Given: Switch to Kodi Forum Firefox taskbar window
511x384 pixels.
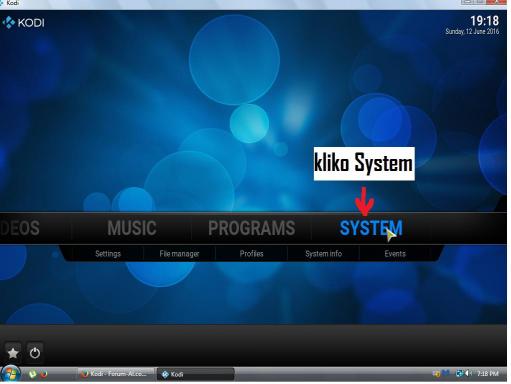Looking at the screenshot, I should pos(116,374).
